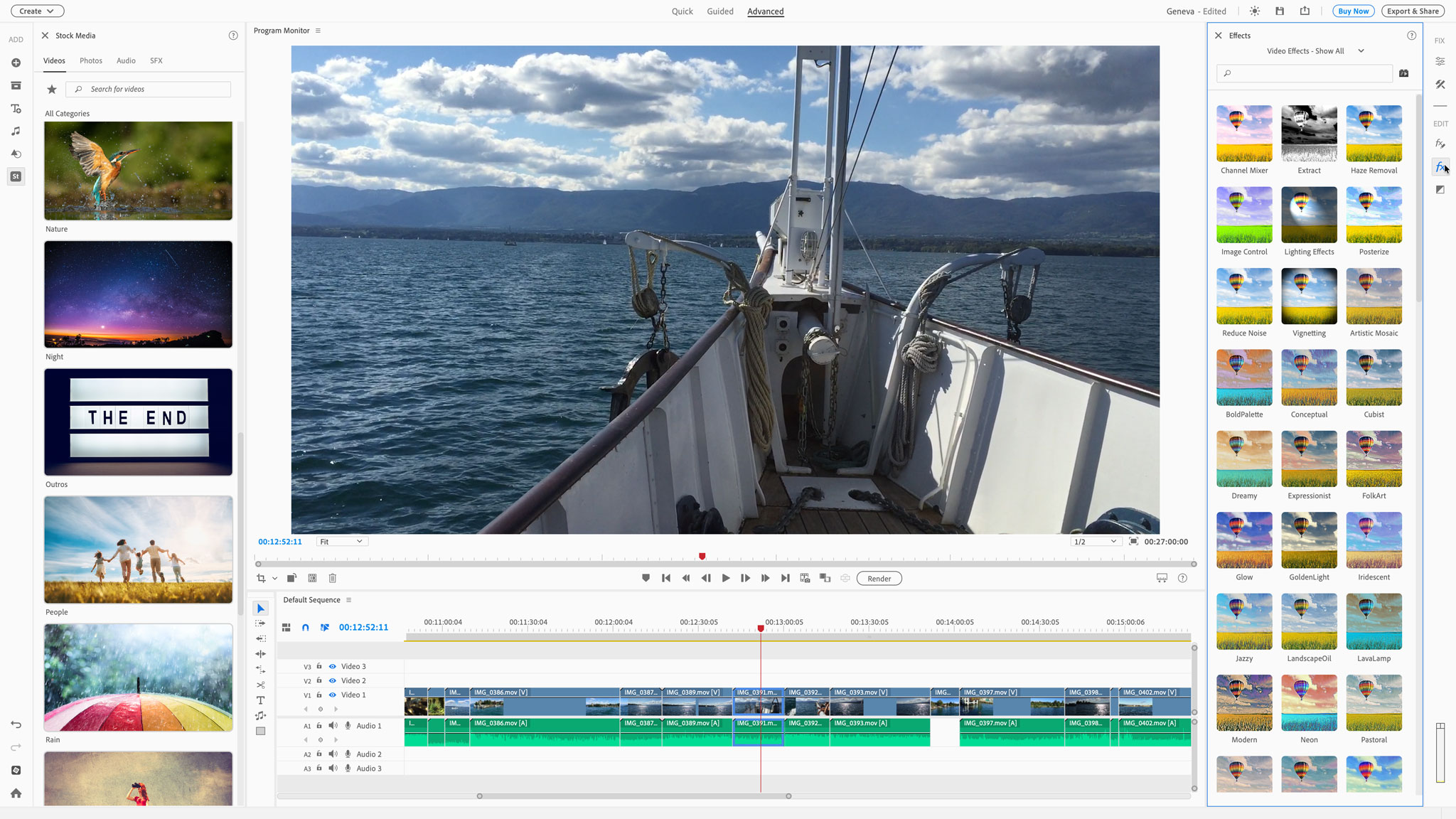Open Video Effects - Show All dropdown
This screenshot has height=819, width=1456.
pyautogui.click(x=1315, y=51)
